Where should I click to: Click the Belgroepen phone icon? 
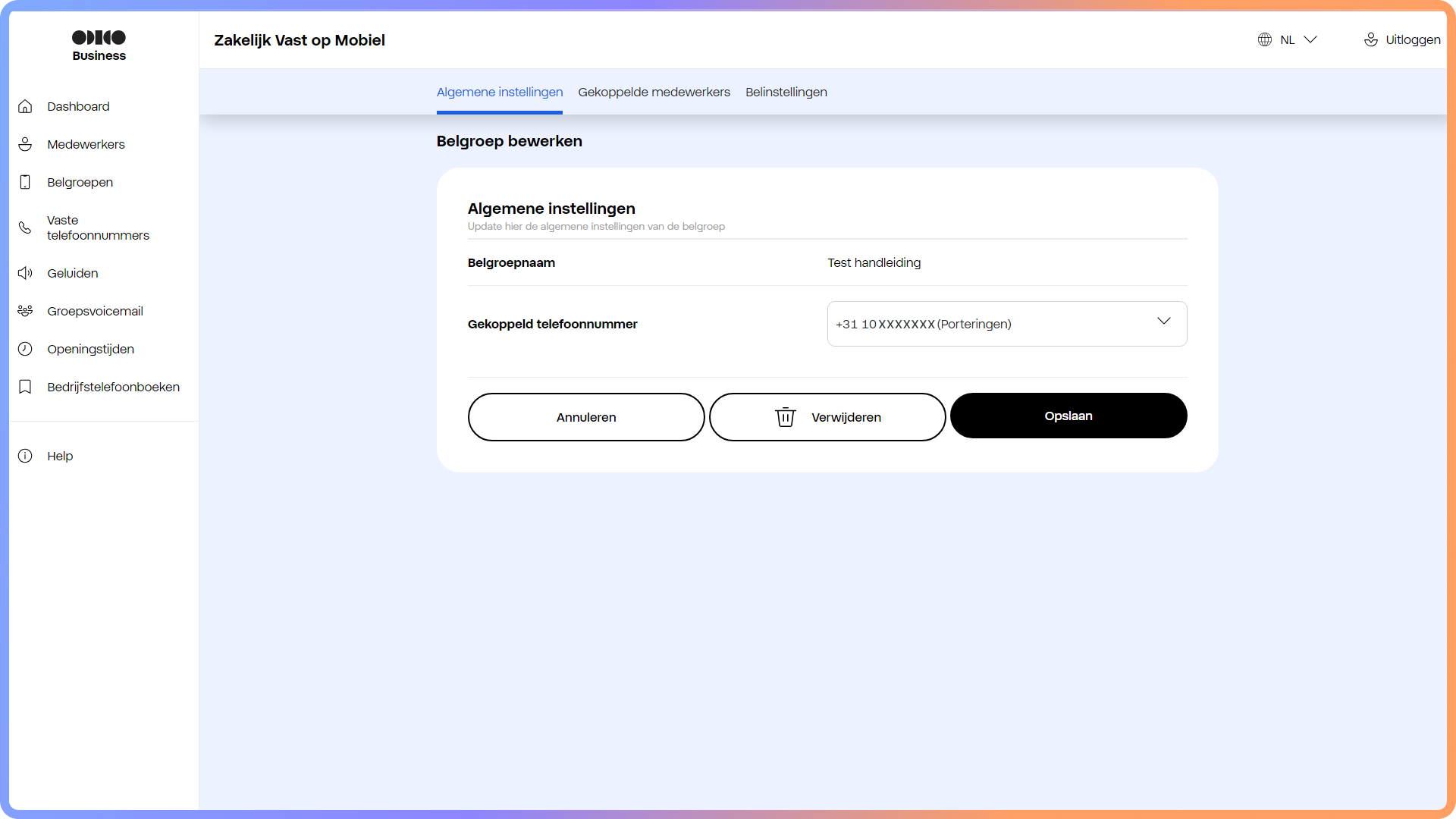point(25,182)
